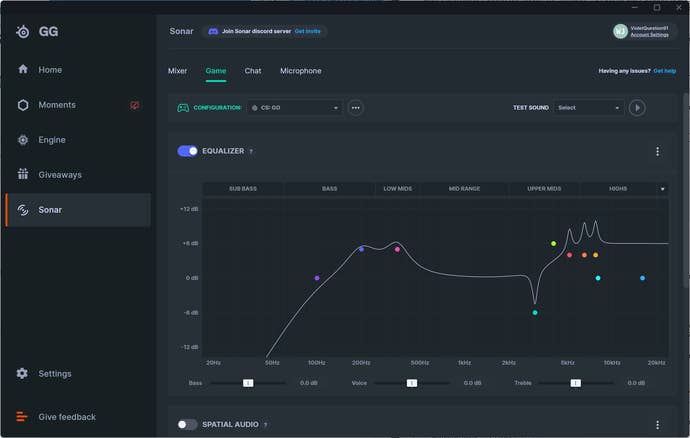The width and height of the screenshot is (690, 438).
Task: Click the Equalizer help question mark
Action: click(x=251, y=151)
